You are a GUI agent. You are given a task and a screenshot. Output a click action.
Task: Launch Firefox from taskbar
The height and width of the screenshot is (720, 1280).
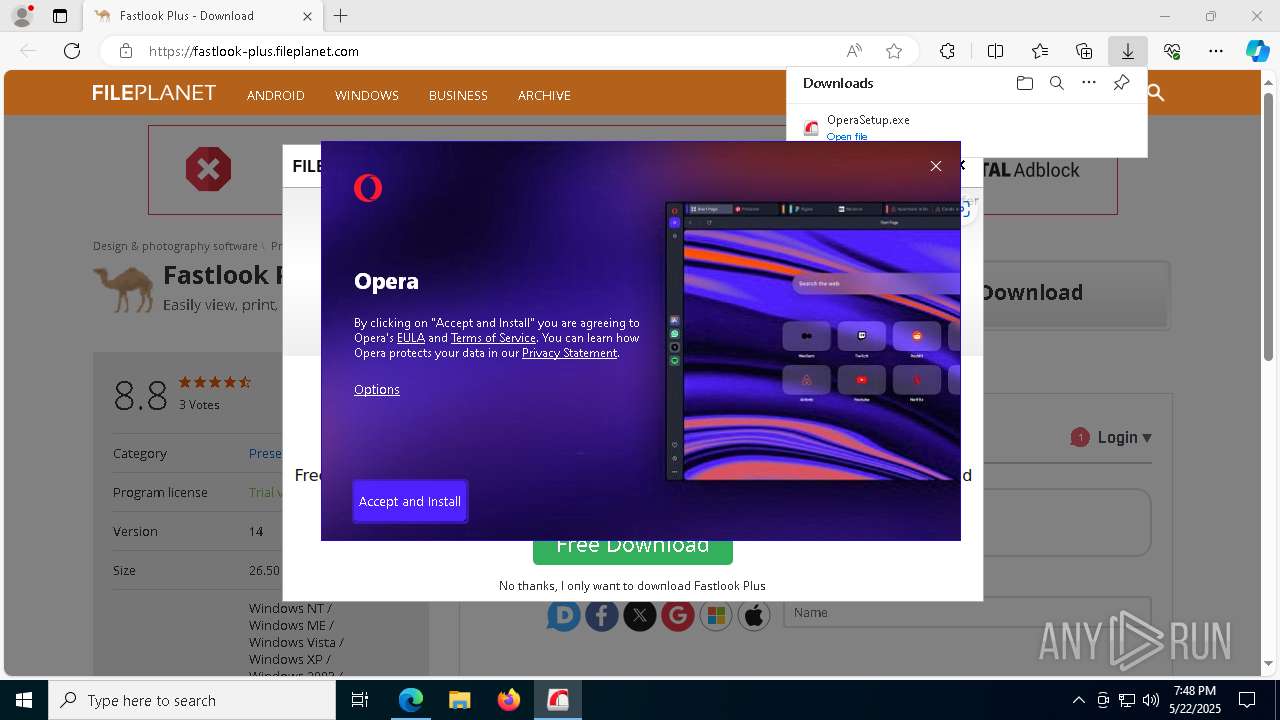pos(508,700)
